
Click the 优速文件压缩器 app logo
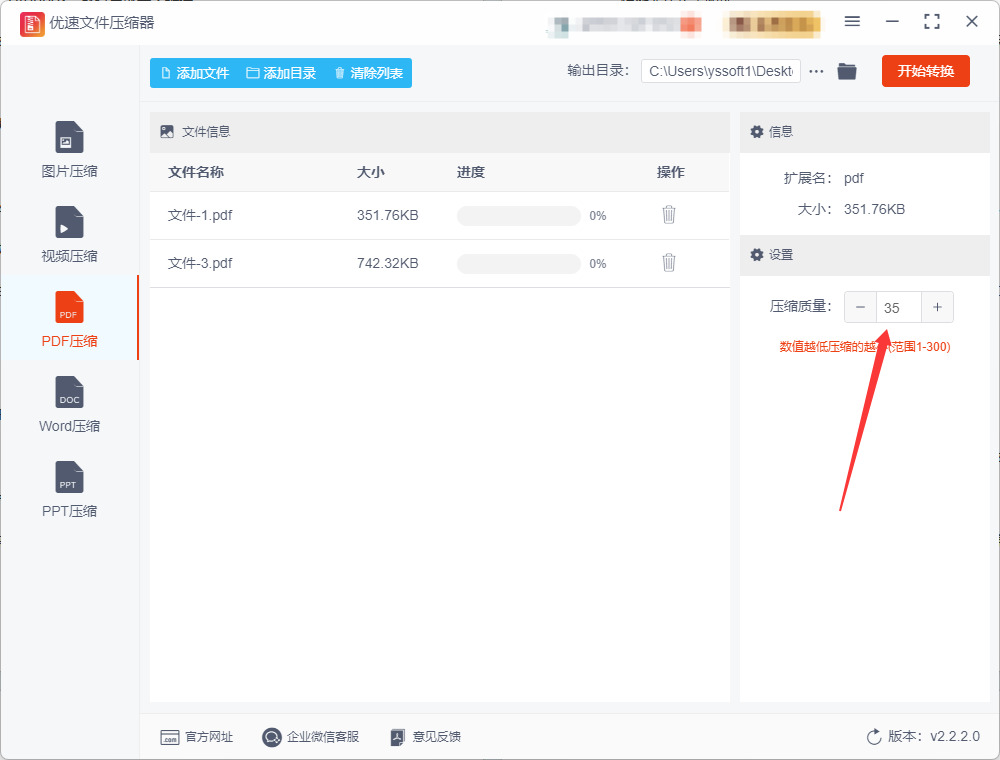(x=32, y=24)
